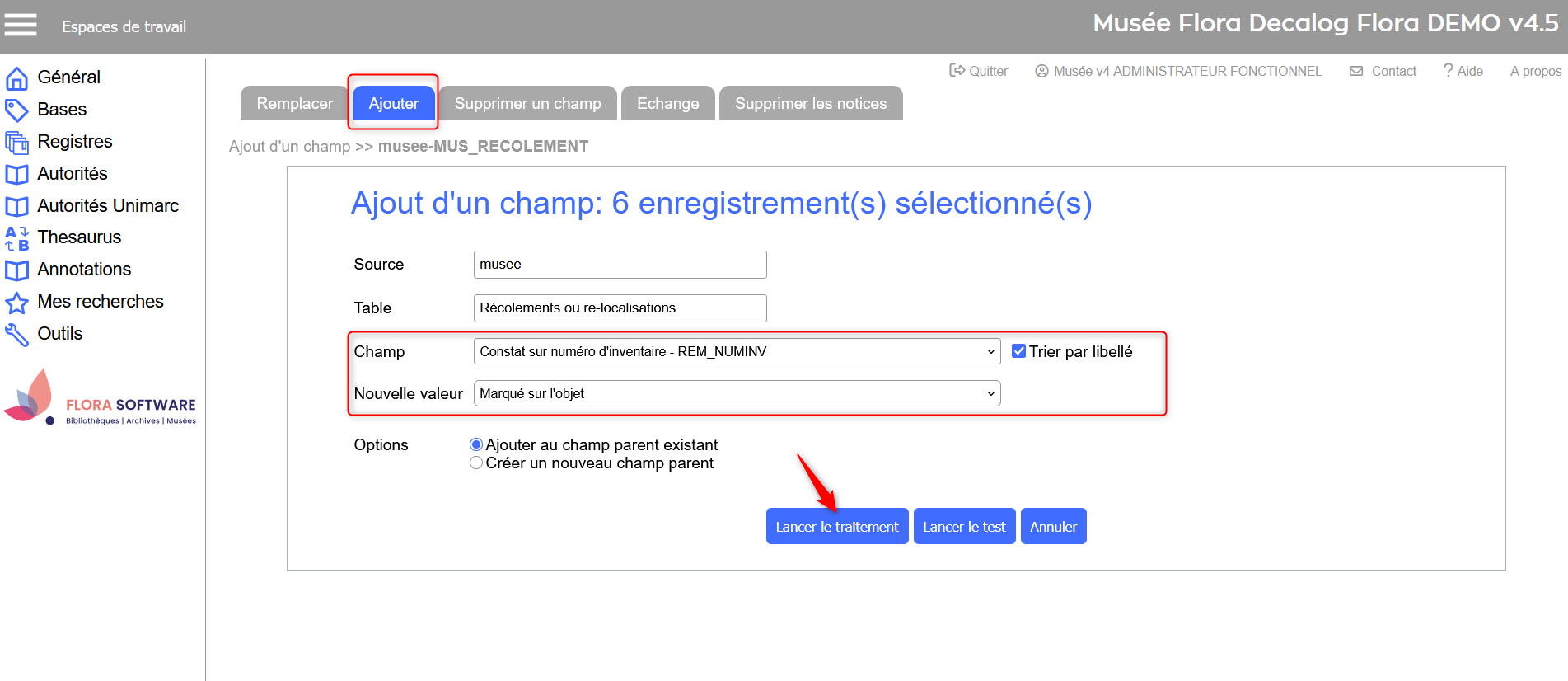Click the Outils wrench icon
Viewport: 1568px width, 681px height.
tap(16, 335)
